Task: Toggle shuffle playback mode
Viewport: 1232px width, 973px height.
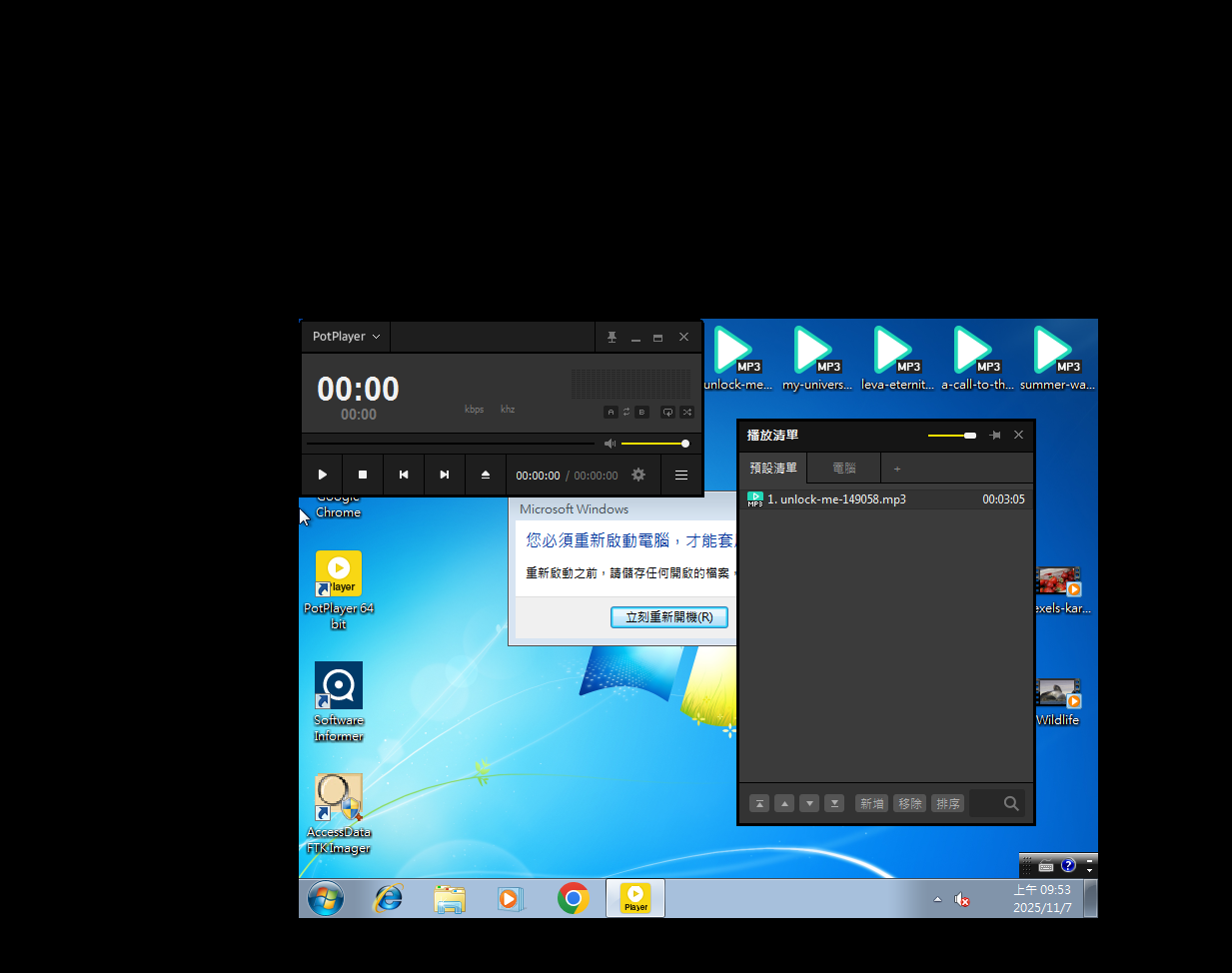Action: (x=686, y=412)
